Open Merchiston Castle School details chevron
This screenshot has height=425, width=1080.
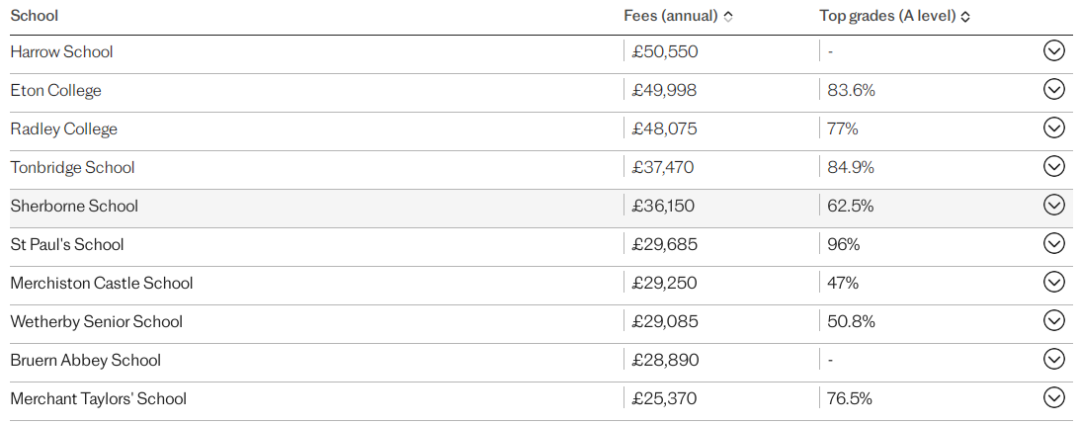(x=1054, y=282)
